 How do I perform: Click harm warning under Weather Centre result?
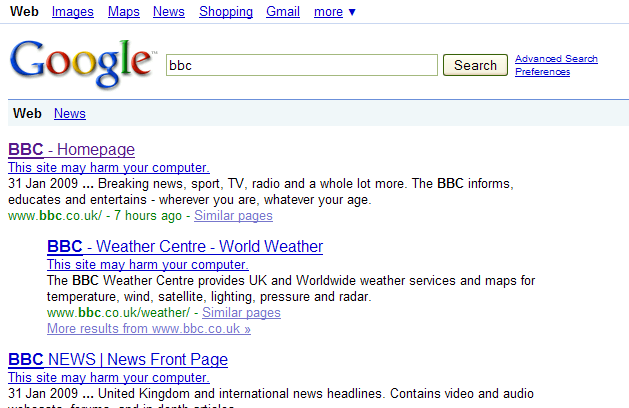(x=148, y=264)
